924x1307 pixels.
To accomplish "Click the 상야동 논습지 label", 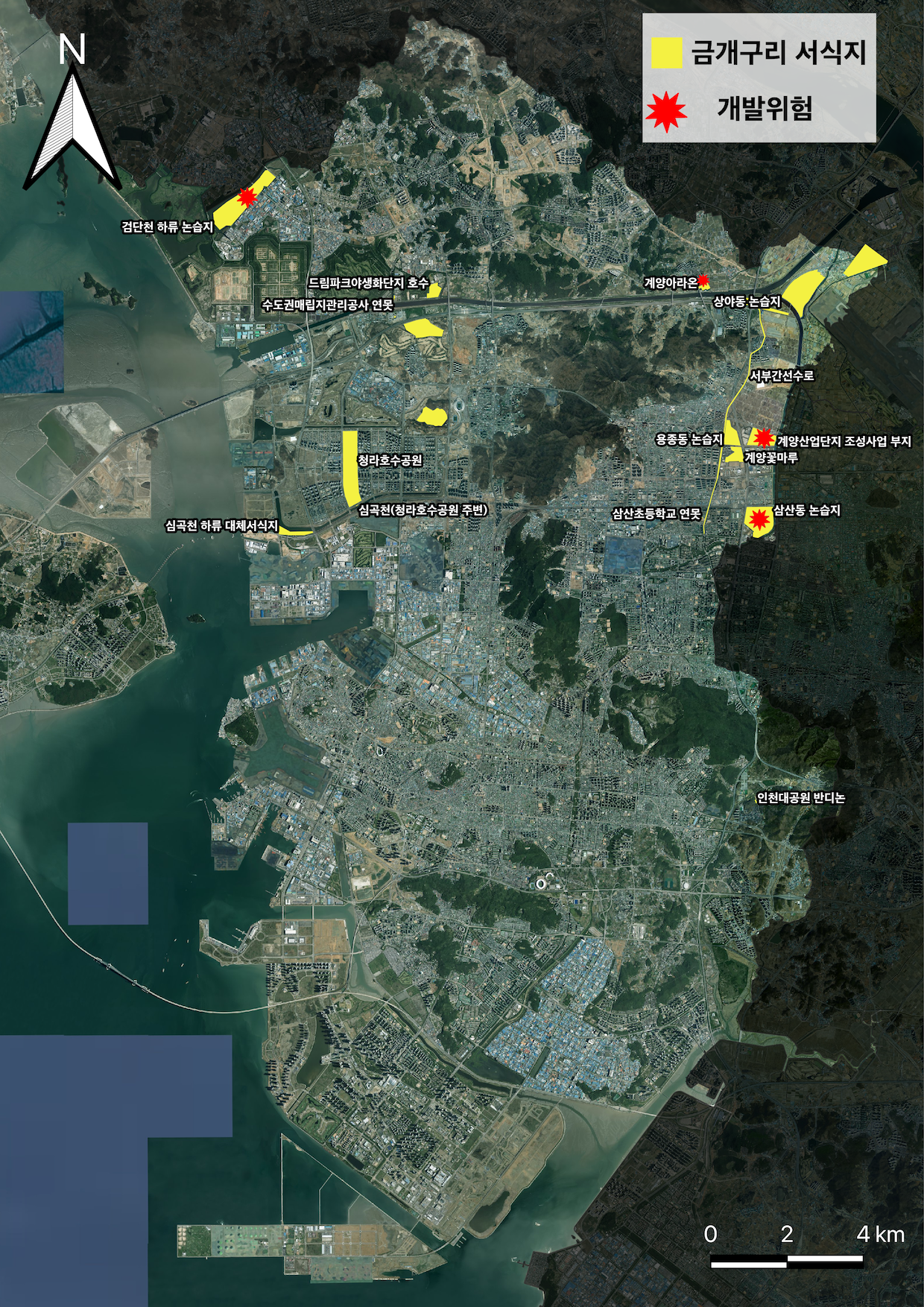I will point(747,302).
